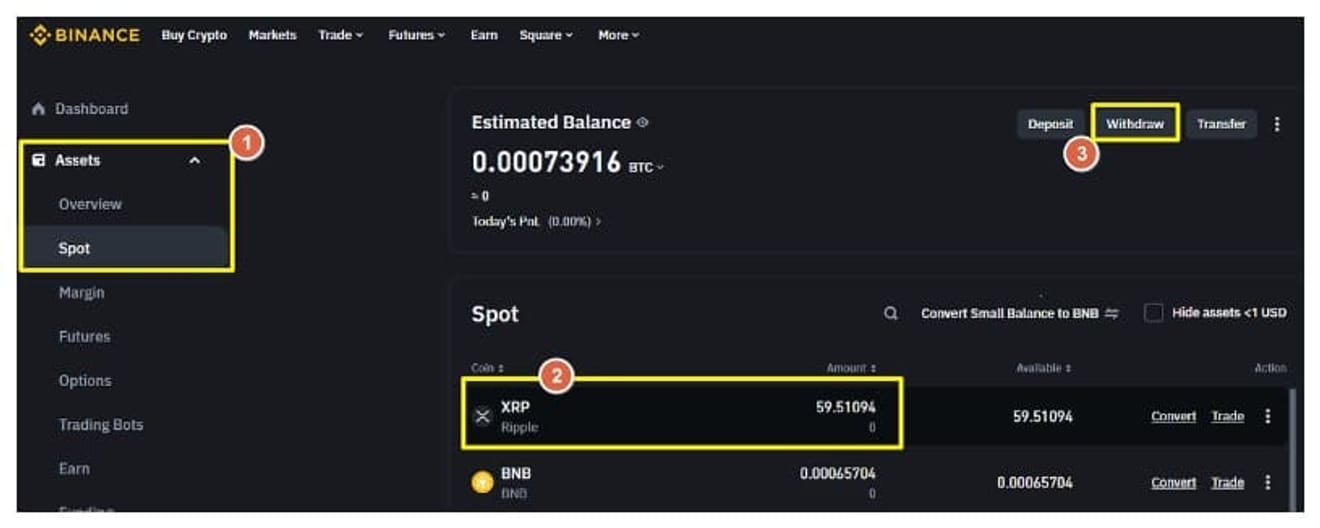This screenshot has width=1320, height=528.
Task: Toggle the Estimated Balance eye icon
Action: tap(643, 123)
